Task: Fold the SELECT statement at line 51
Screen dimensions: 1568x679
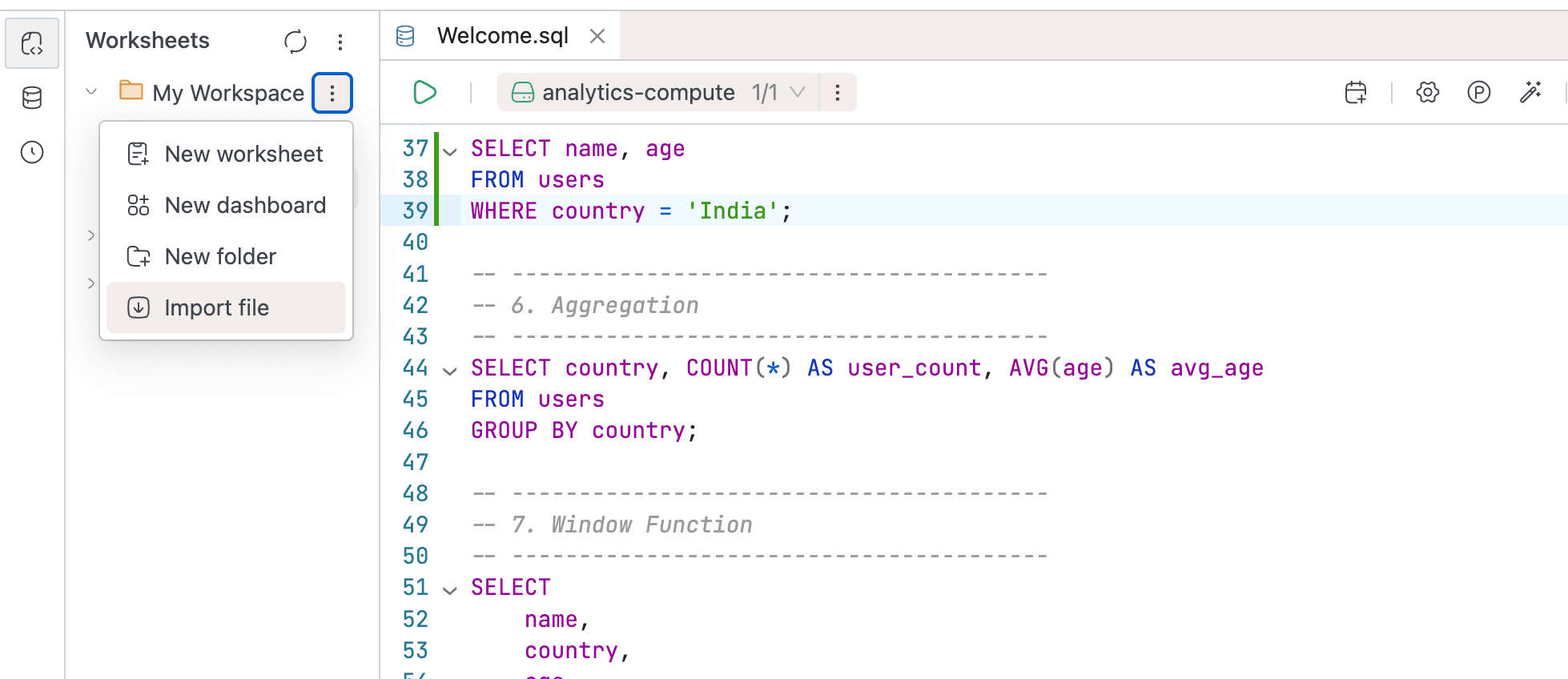Action: [450, 590]
